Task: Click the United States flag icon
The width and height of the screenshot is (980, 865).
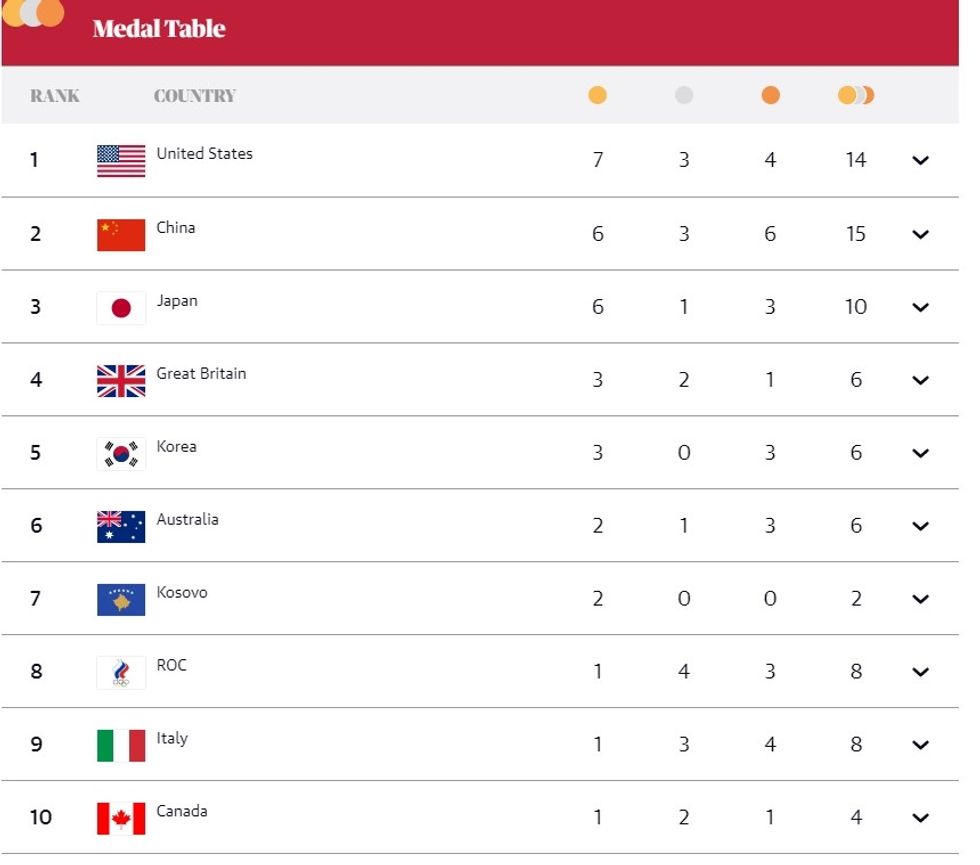Action: [121, 161]
